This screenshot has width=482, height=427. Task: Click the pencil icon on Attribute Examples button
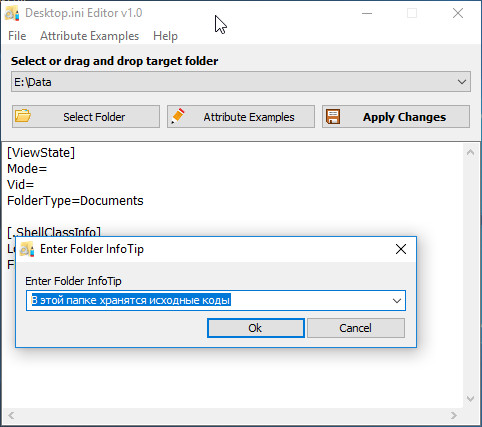click(178, 116)
